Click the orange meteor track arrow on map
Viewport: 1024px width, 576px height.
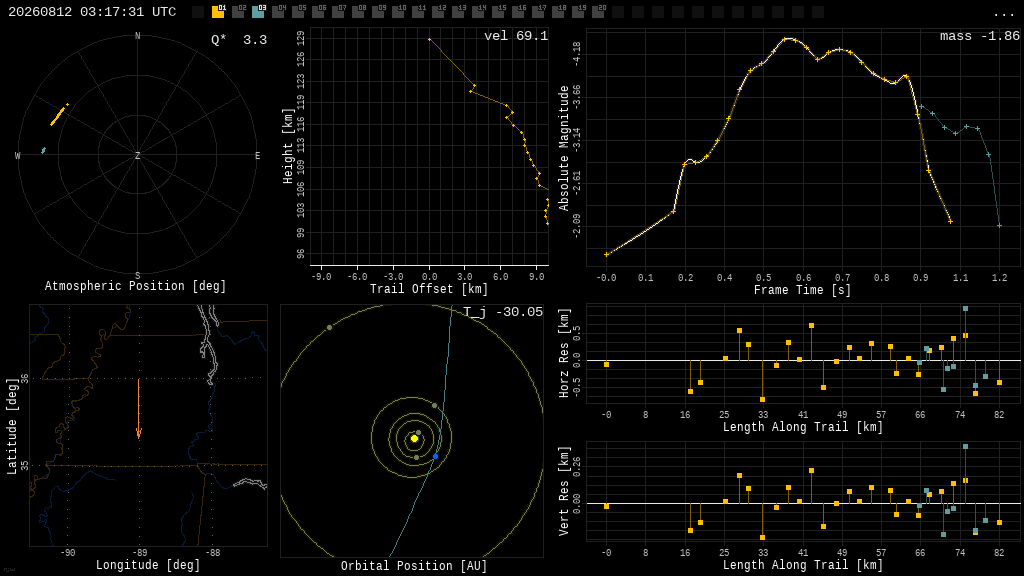click(x=138, y=408)
